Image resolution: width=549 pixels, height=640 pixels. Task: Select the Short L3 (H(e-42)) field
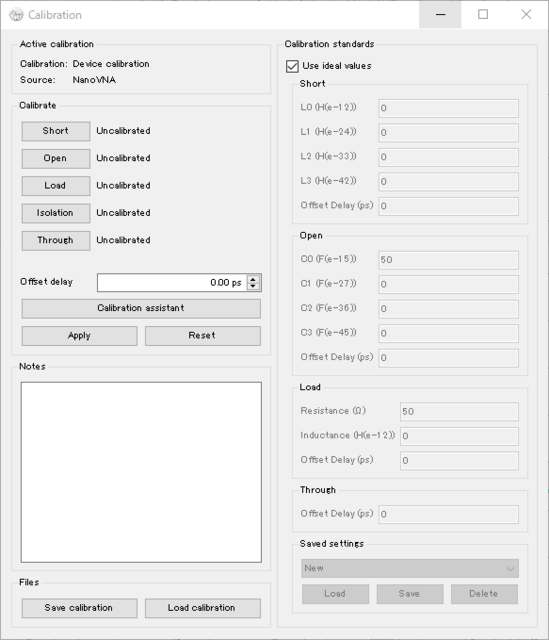449,182
